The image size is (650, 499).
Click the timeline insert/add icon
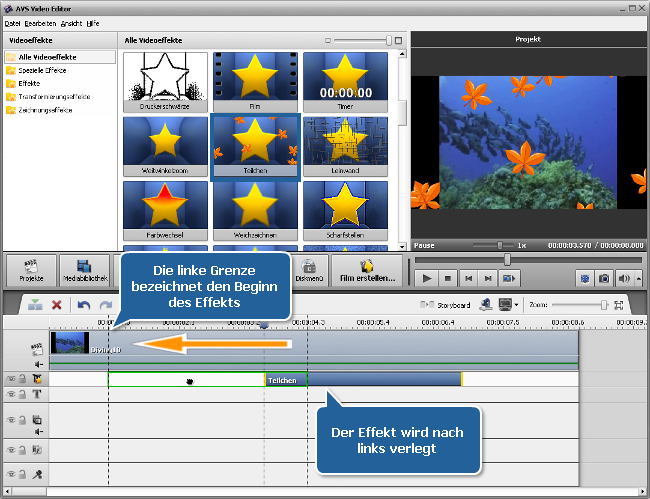[35, 305]
